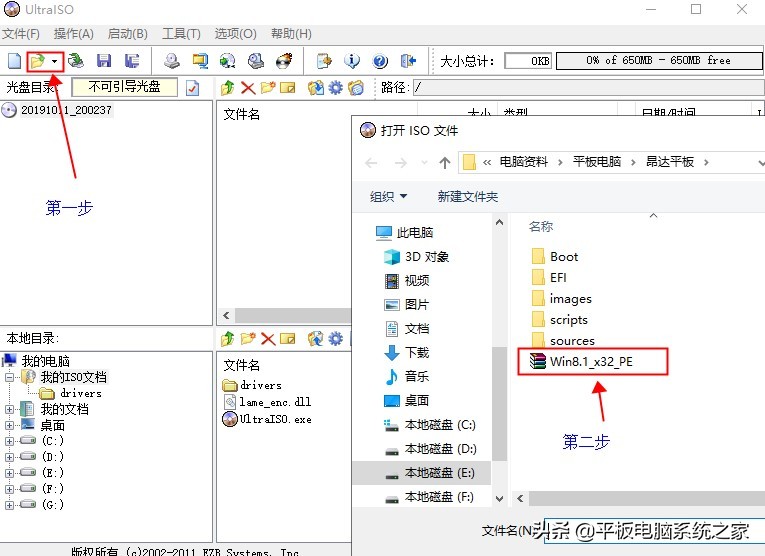Select drivers folder in local tree

click(81, 393)
